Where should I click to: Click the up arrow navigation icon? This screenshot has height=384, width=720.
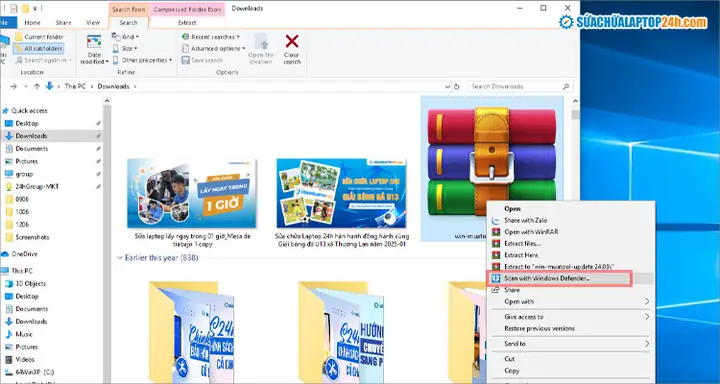pos(37,86)
